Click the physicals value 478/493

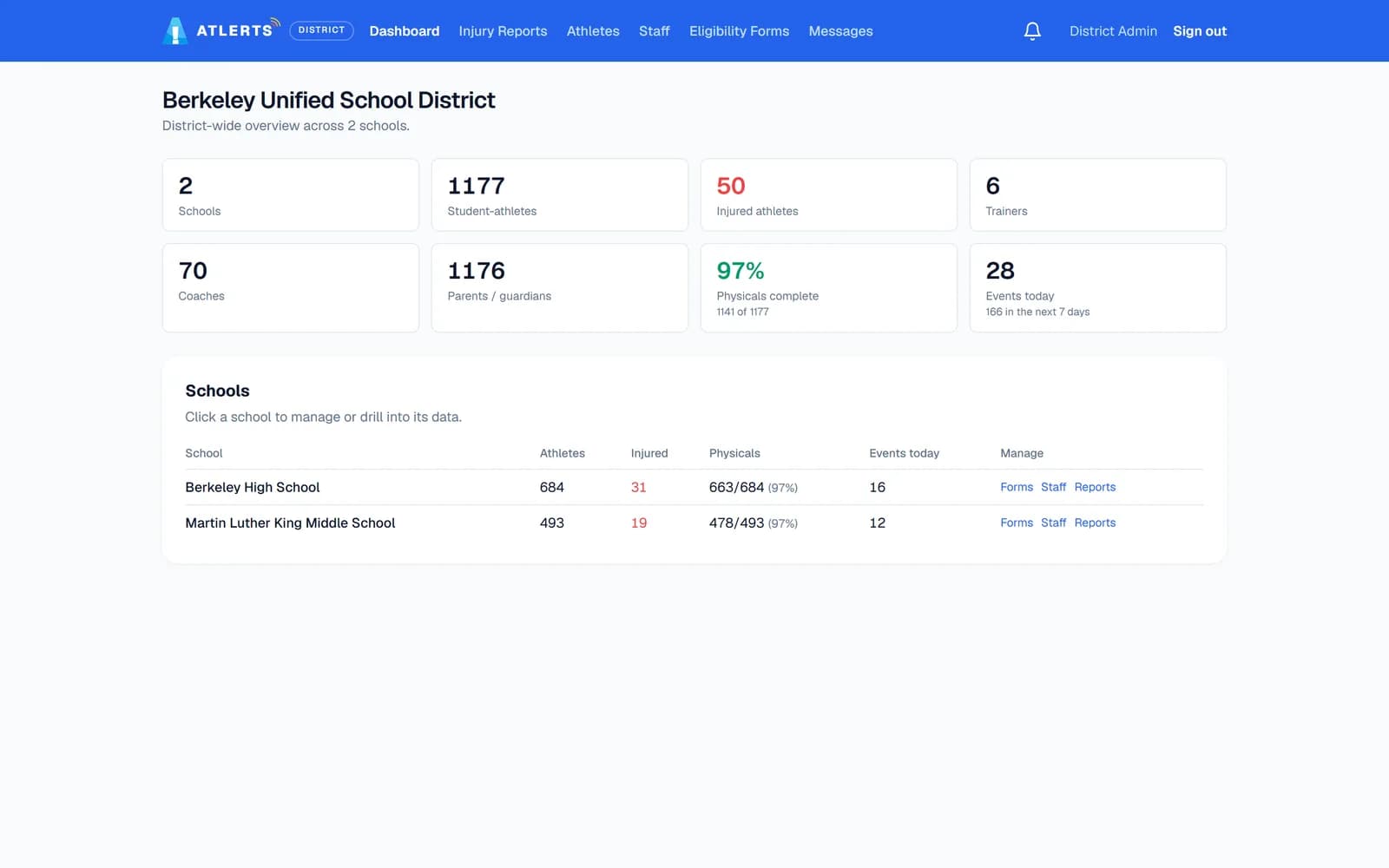[736, 523]
